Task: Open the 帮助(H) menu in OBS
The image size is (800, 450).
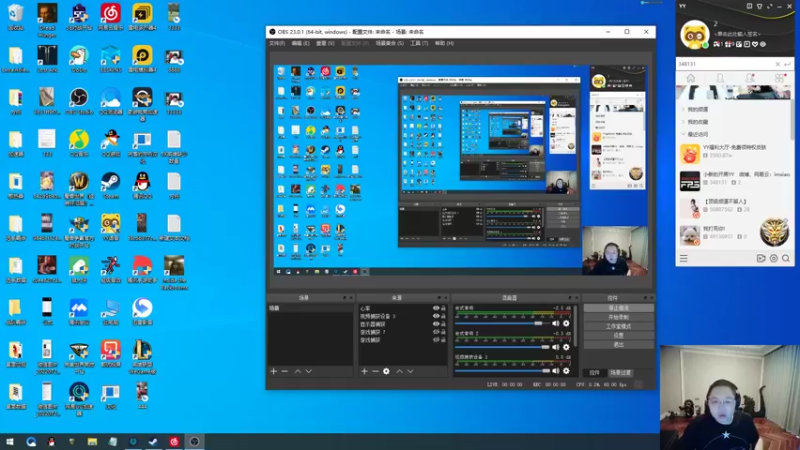Action: [444, 43]
